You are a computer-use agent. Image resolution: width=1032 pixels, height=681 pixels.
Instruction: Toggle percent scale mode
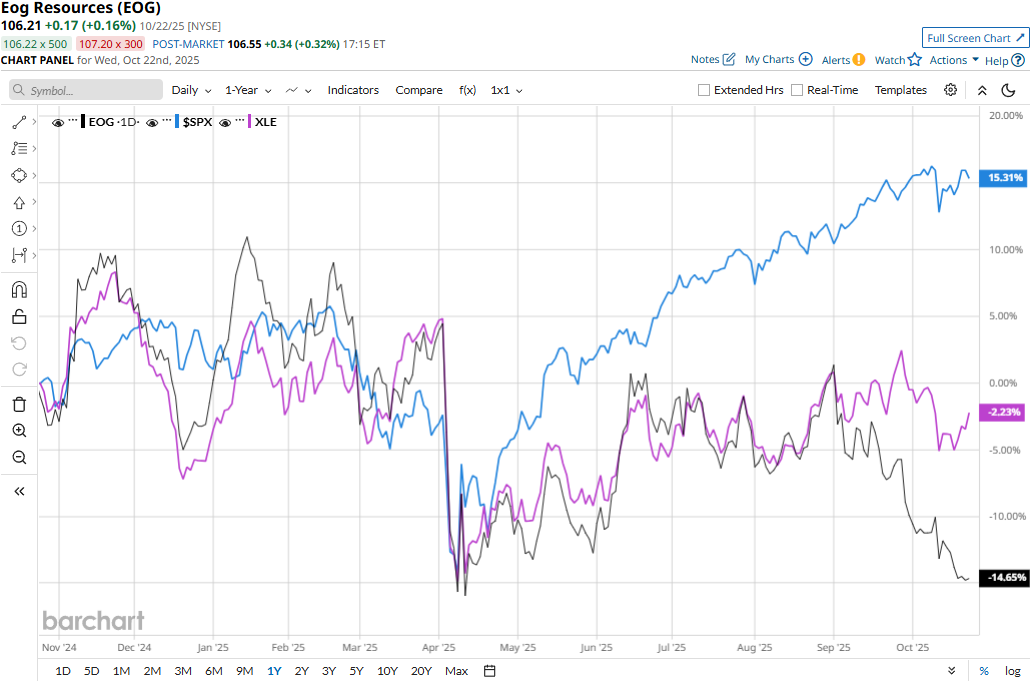pyautogui.click(x=984, y=671)
